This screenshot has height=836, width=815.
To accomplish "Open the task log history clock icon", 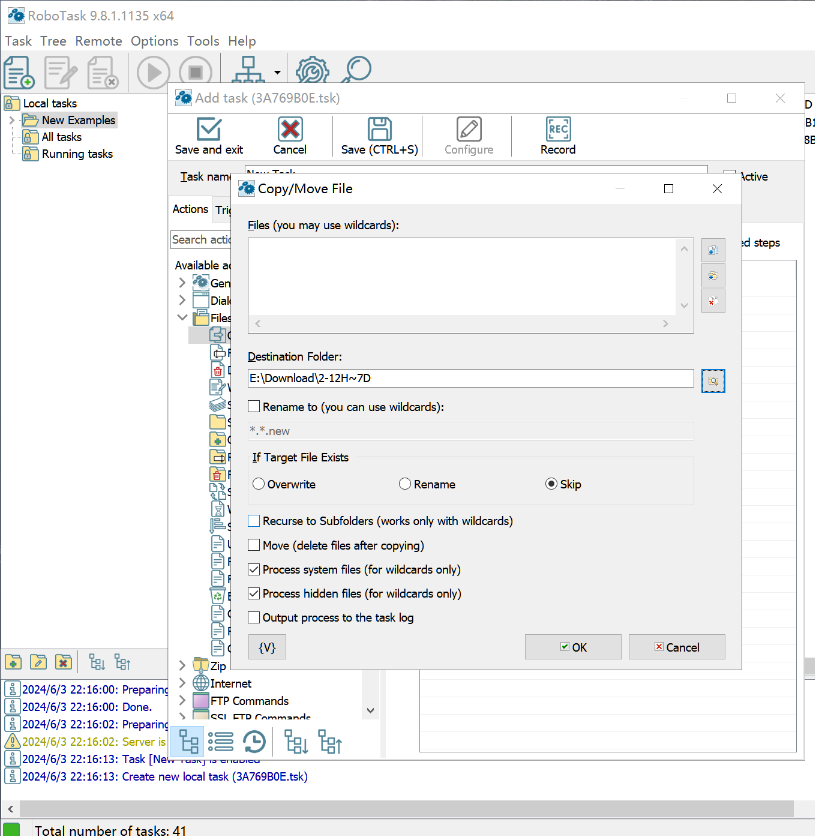I will (254, 741).
